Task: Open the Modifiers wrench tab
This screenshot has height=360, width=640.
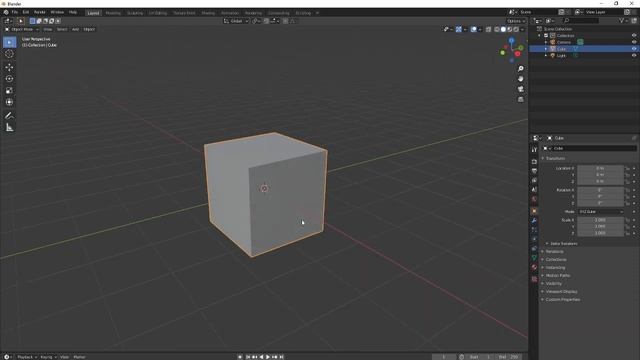Action: click(x=534, y=220)
